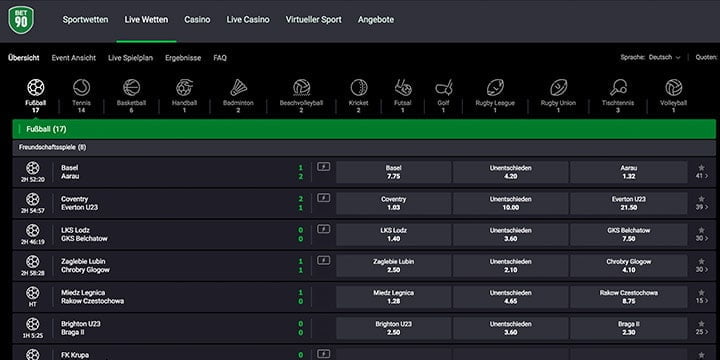Select the Volleyball sport icon
This screenshot has height=360, width=720.
(x=674, y=87)
